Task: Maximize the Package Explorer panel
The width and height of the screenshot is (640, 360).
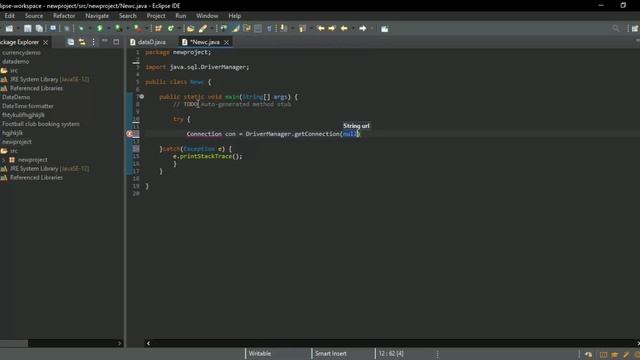Action: 116,42
